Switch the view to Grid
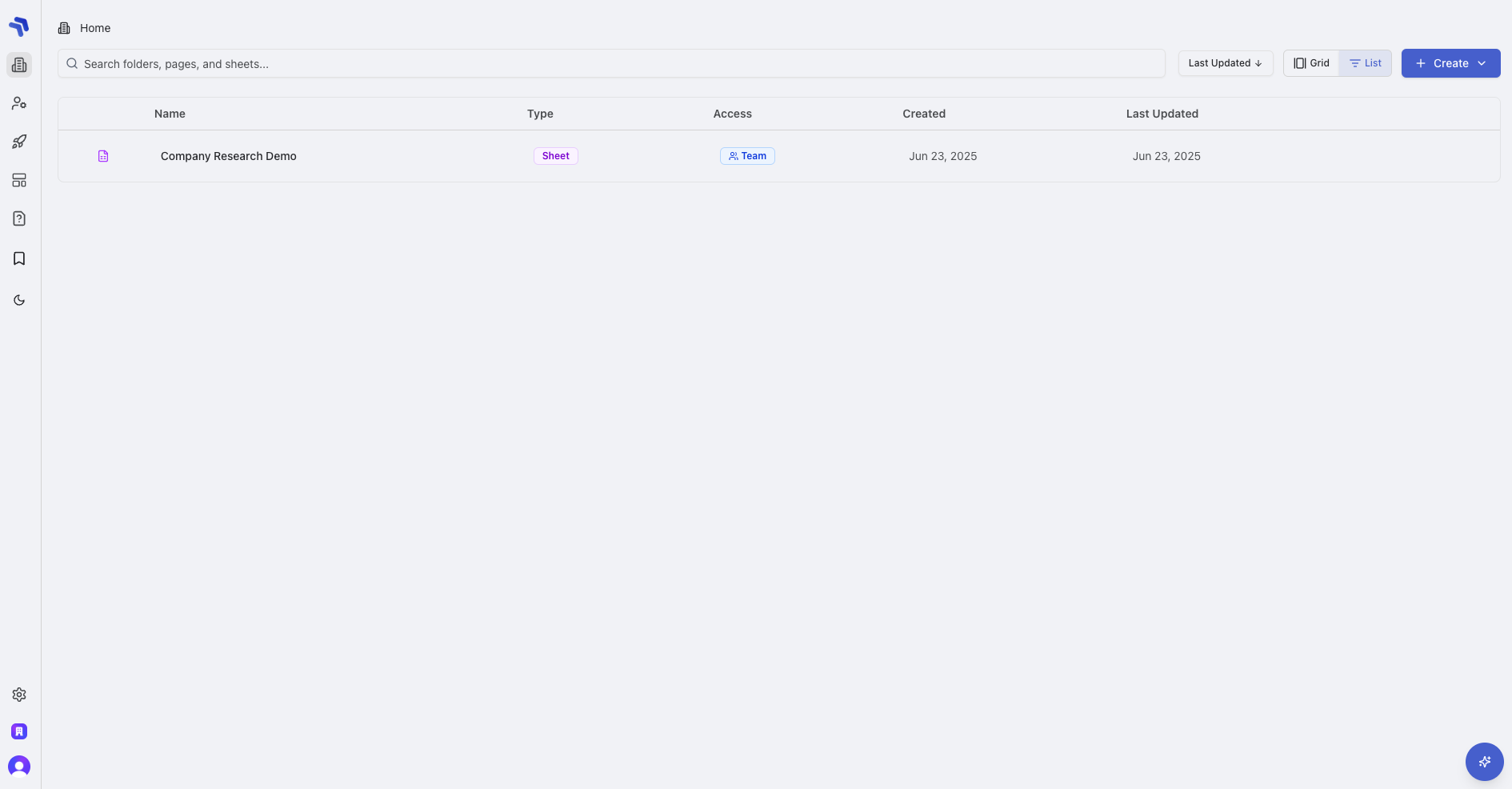 click(x=1311, y=63)
